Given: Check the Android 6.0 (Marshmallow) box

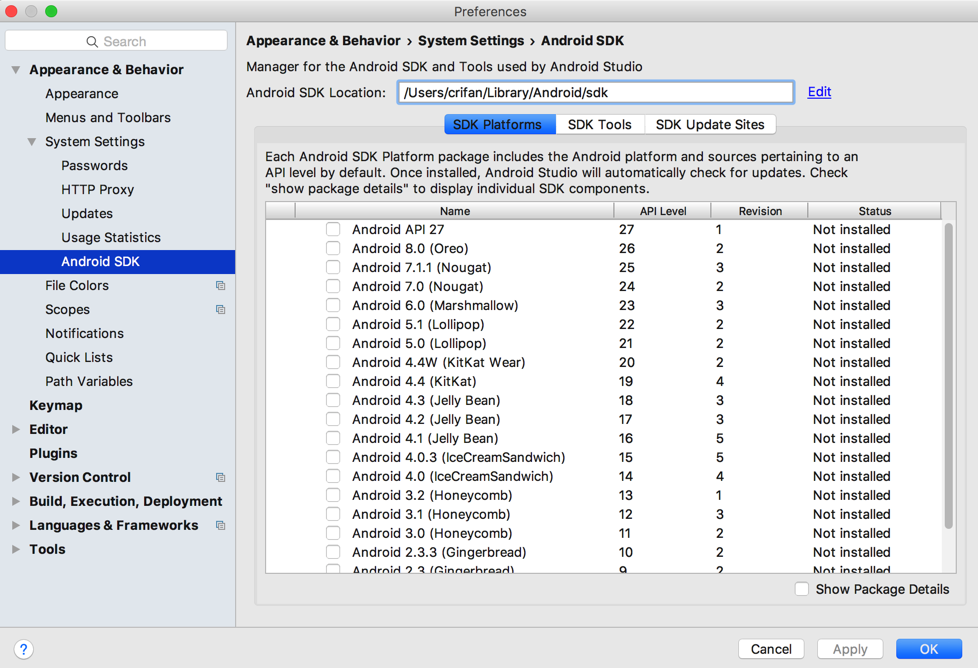Looking at the screenshot, I should [x=333, y=306].
